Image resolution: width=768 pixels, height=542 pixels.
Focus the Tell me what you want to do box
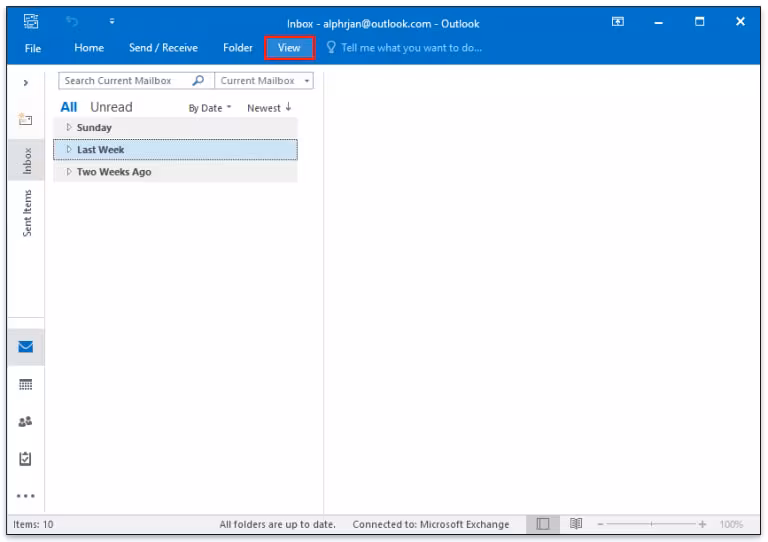point(411,48)
